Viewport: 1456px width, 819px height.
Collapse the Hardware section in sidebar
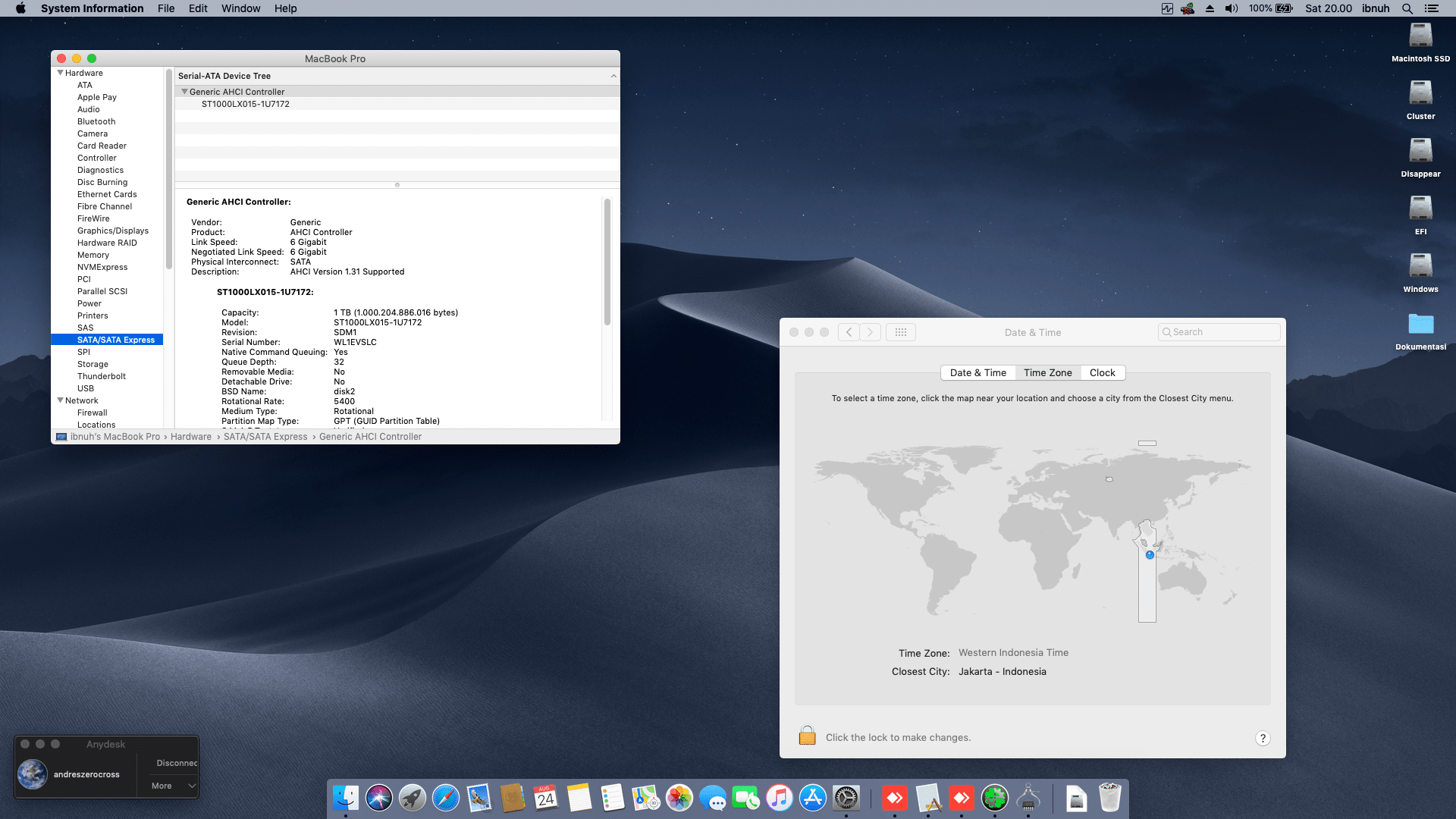coord(60,73)
